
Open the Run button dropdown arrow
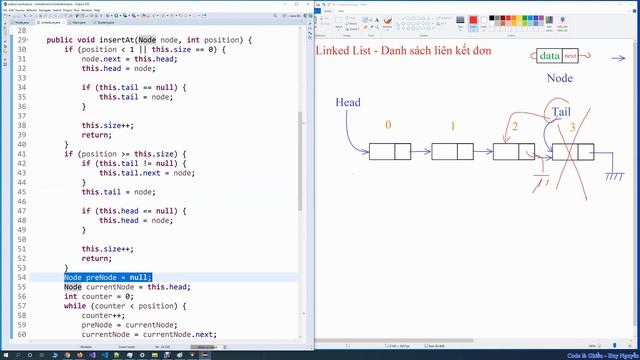(120, 16)
